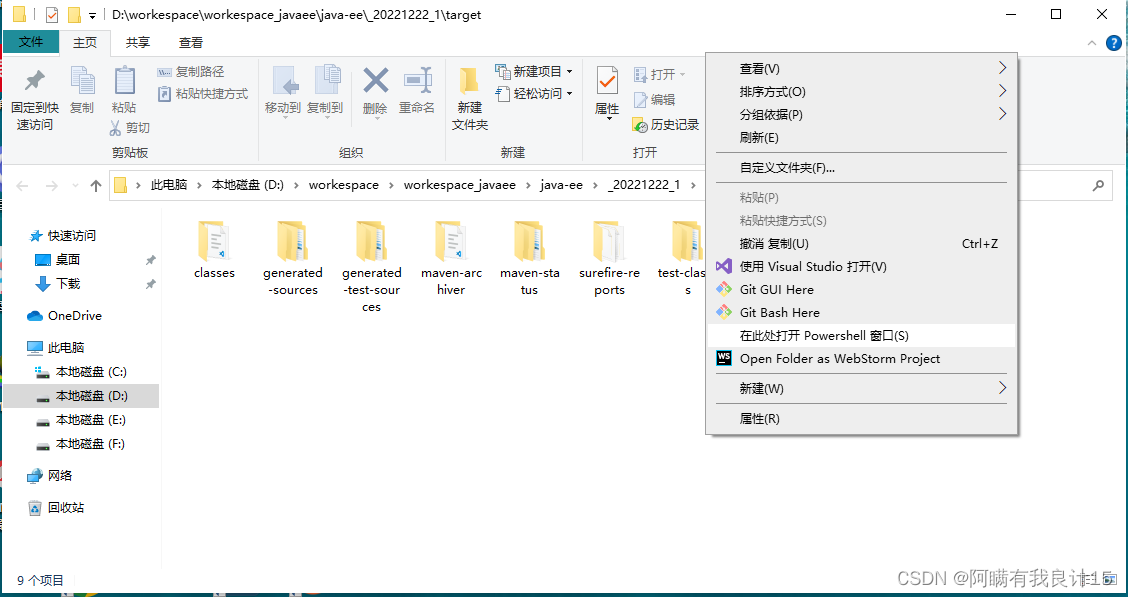1128x597 pixels.
Task: Expand Group By (分组依据) submenu
Action: click(x=862, y=115)
